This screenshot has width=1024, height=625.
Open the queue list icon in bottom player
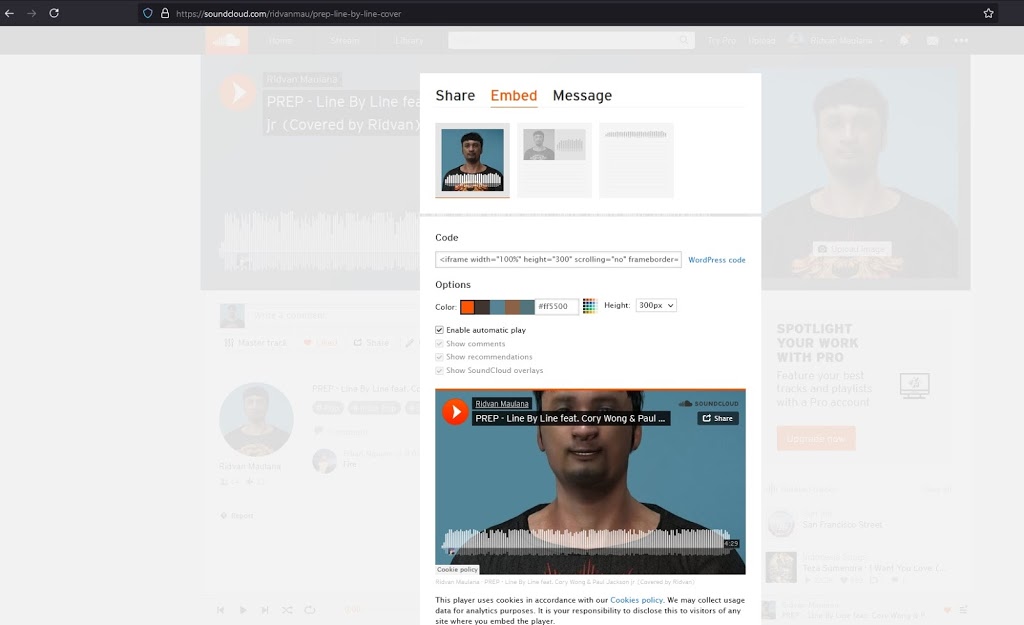(x=963, y=610)
